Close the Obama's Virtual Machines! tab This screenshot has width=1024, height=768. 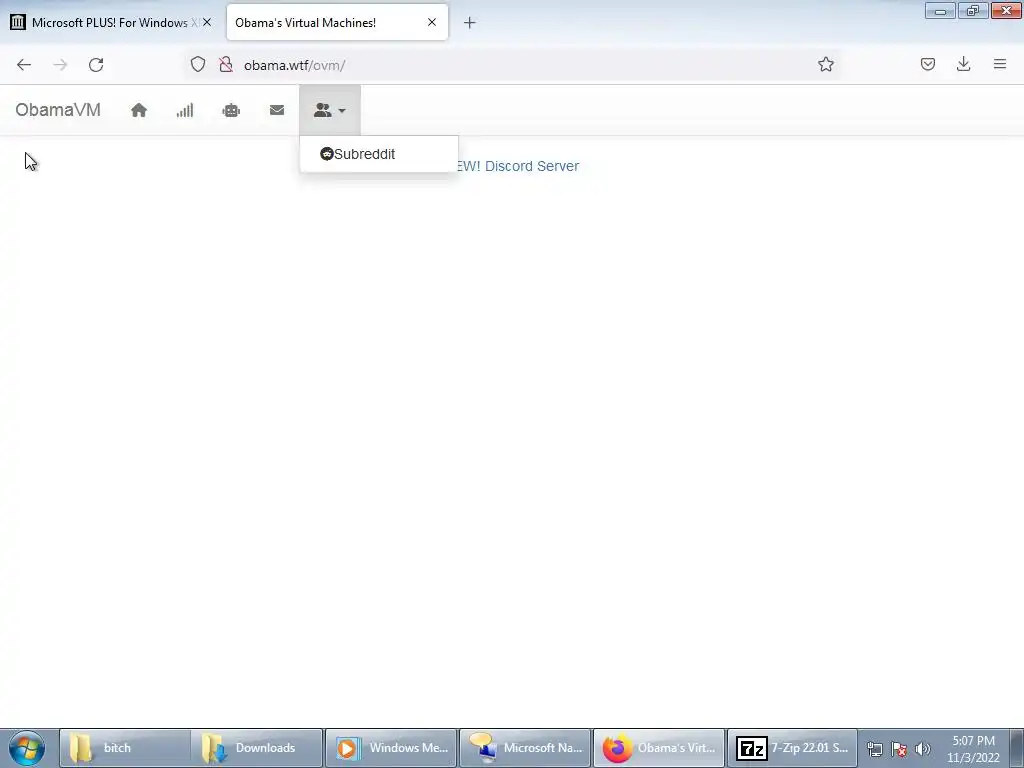point(432,22)
